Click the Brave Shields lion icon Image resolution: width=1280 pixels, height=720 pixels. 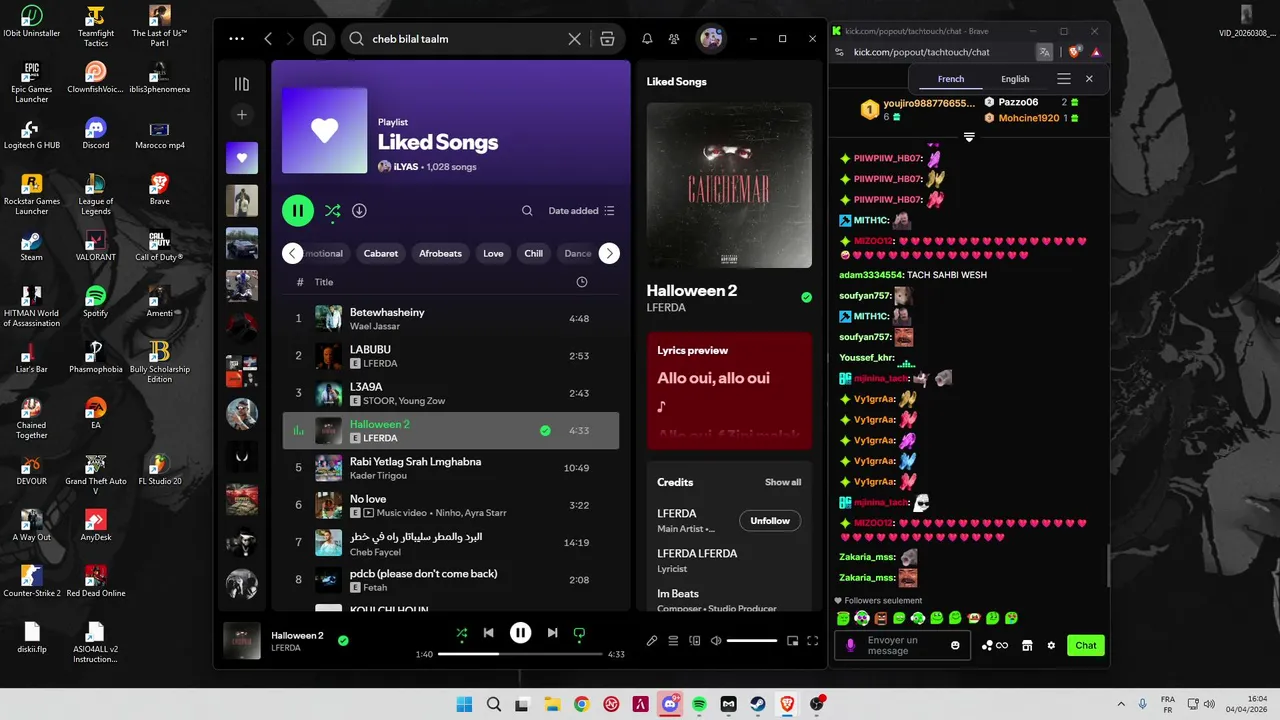pyautogui.click(x=1076, y=52)
